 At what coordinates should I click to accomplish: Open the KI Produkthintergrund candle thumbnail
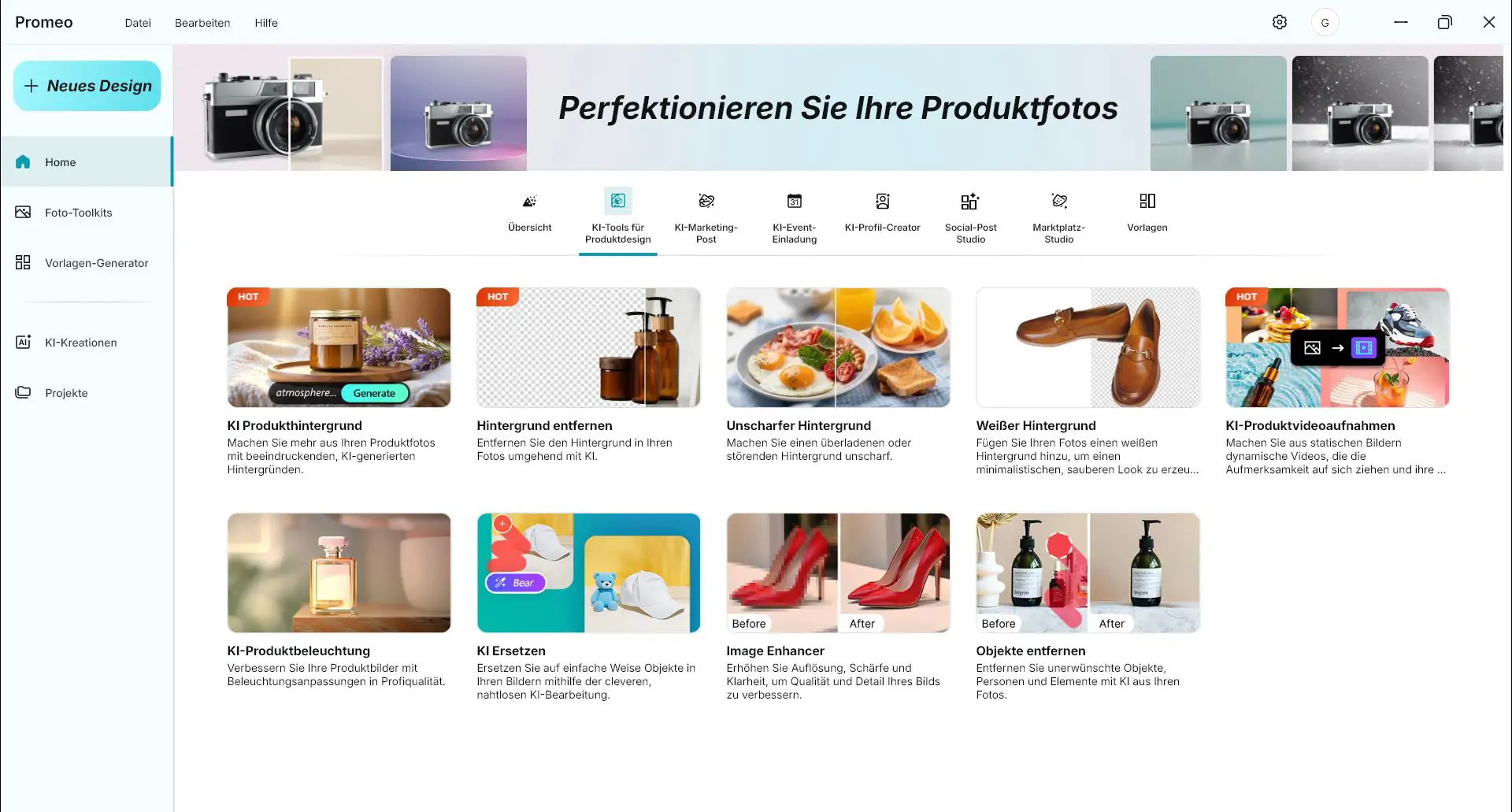(339, 347)
